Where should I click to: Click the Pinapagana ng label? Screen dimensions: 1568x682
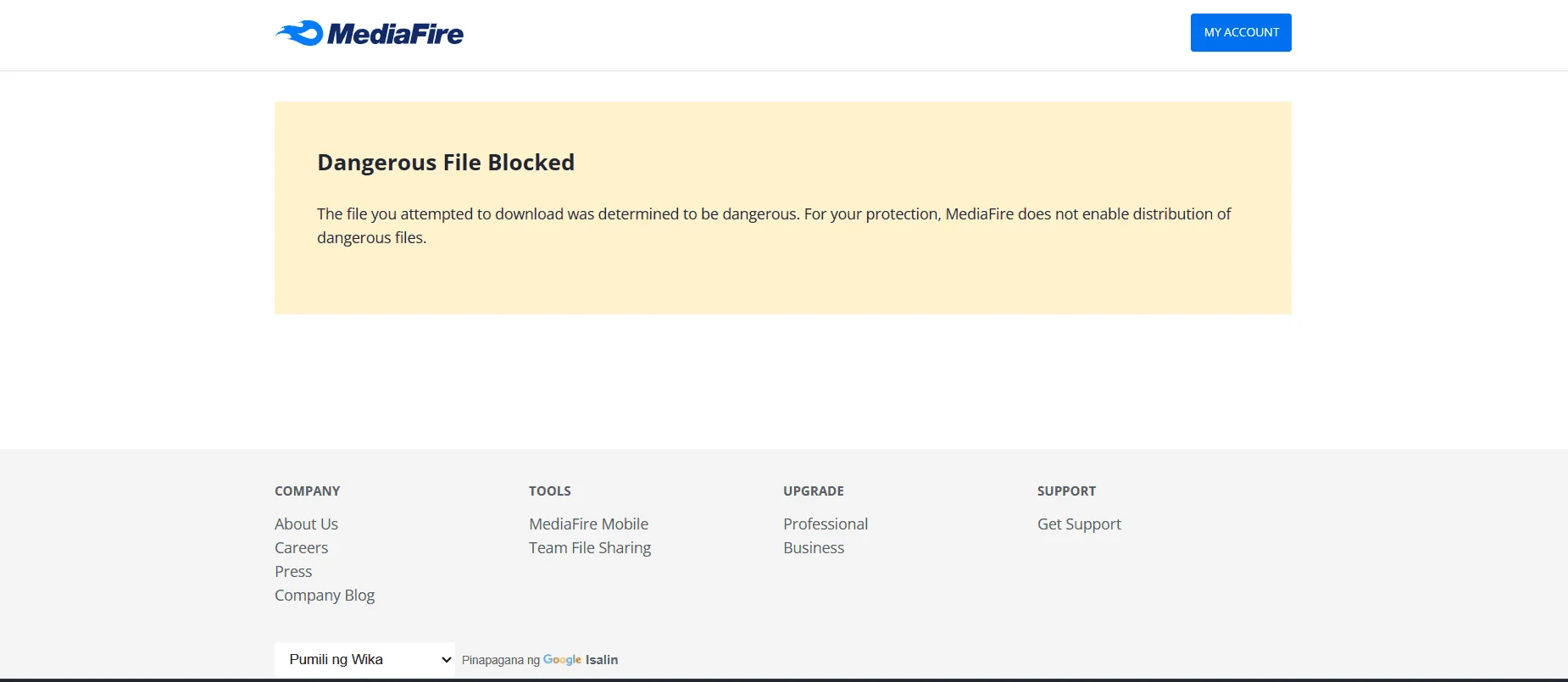(x=501, y=660)
